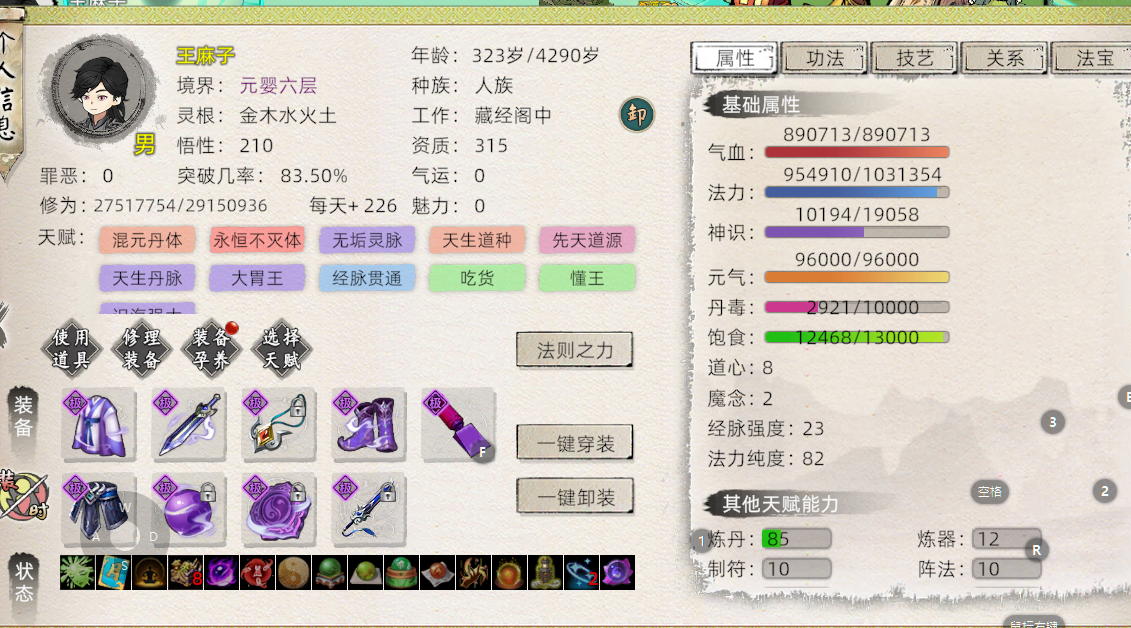Click the purple orb equipment slot
Screen dimensions: 1131x628
point(189,510)
